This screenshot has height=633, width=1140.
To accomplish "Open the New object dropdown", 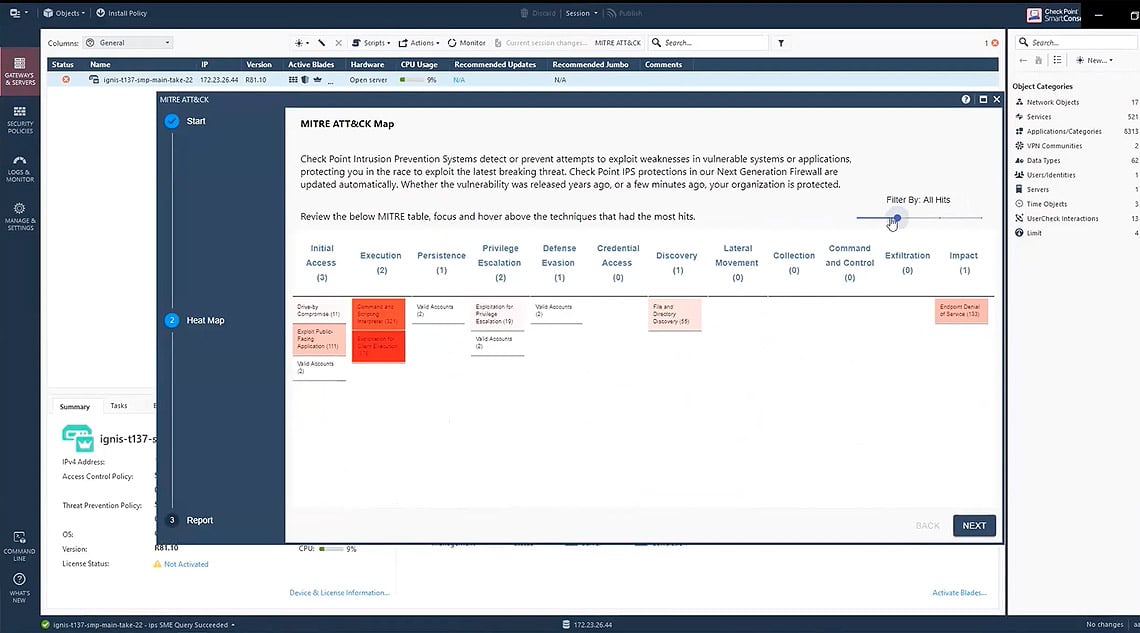I will [x=1094, y=60].
